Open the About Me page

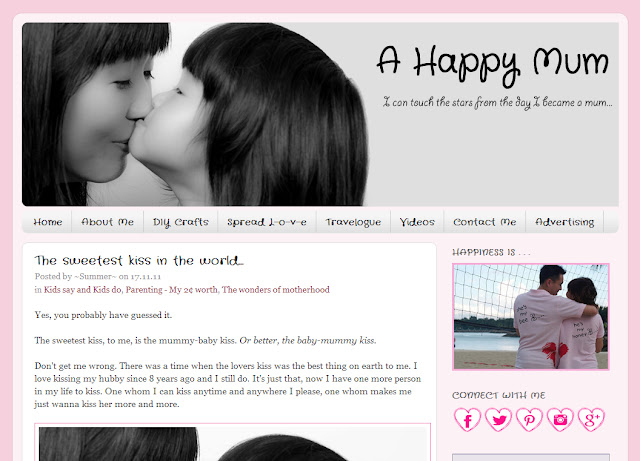(x=107, y=222)
